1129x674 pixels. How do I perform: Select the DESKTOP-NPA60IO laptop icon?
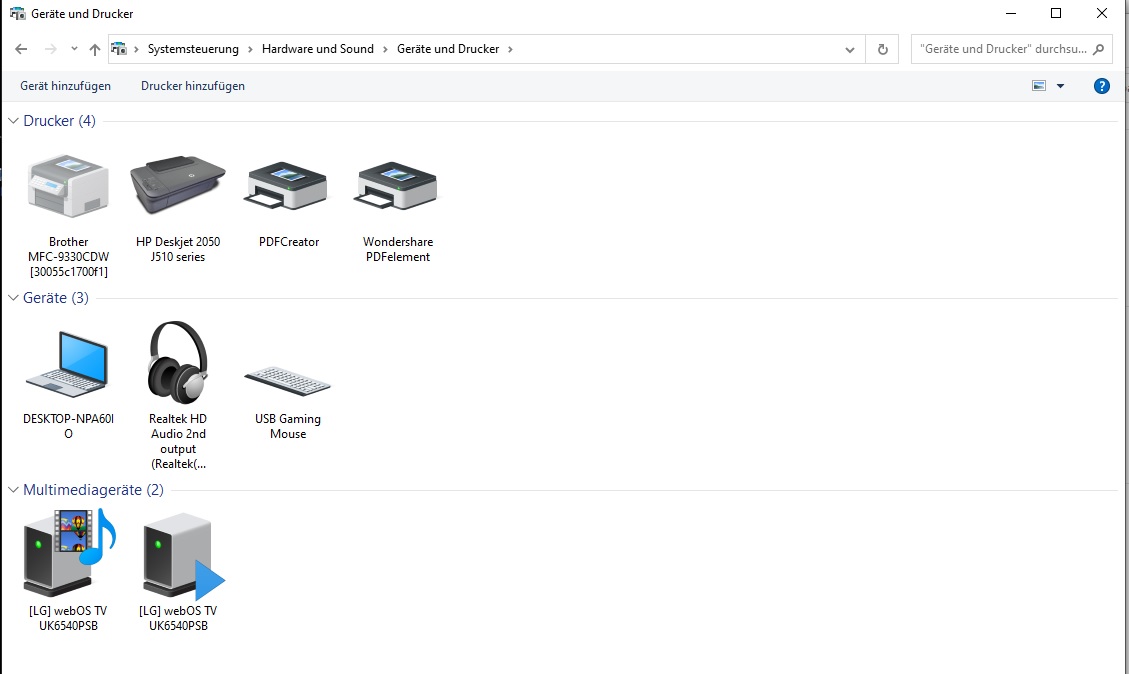[x=68, y=364]
